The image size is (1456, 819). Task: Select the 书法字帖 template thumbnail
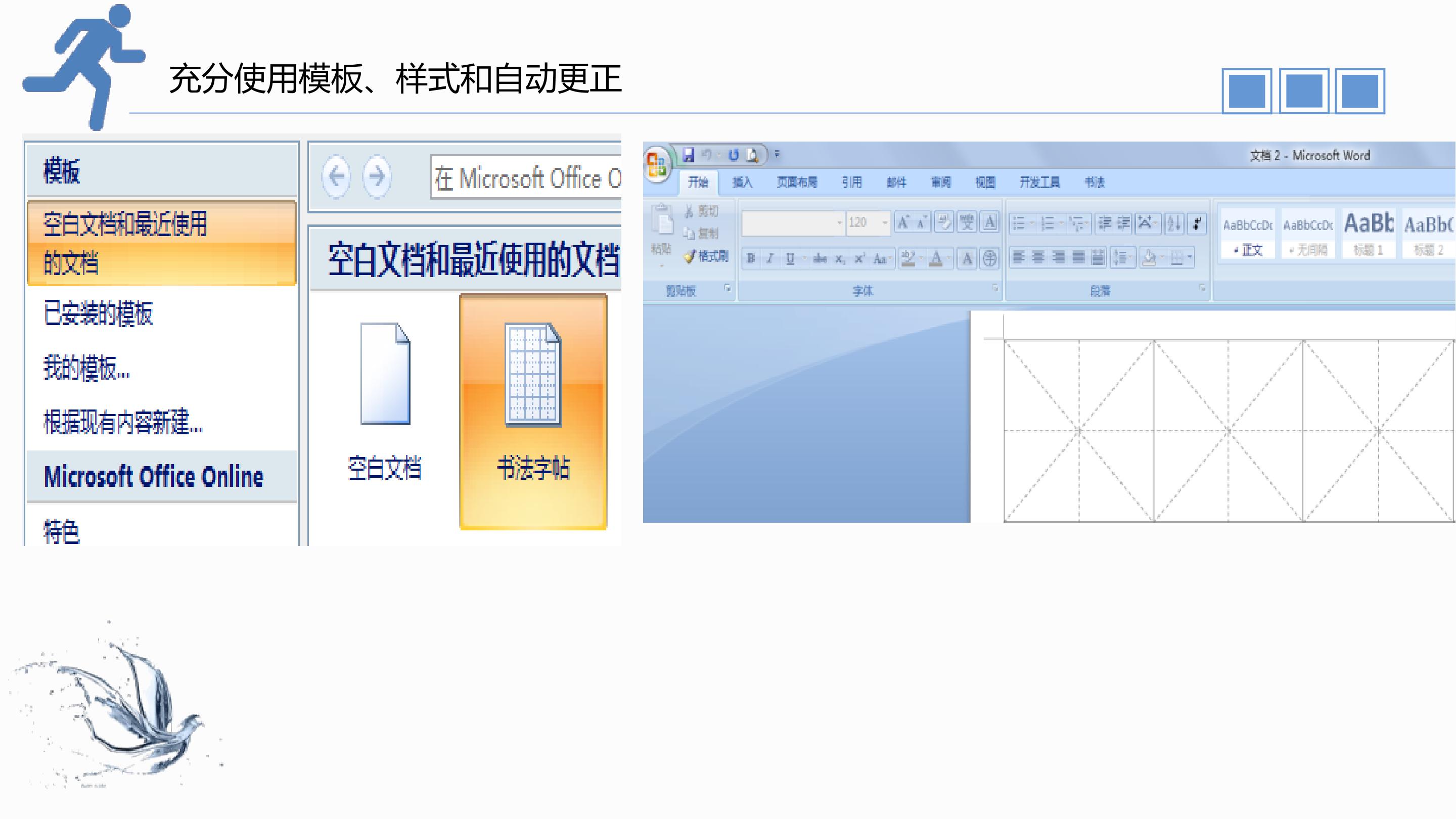point(533,412)
